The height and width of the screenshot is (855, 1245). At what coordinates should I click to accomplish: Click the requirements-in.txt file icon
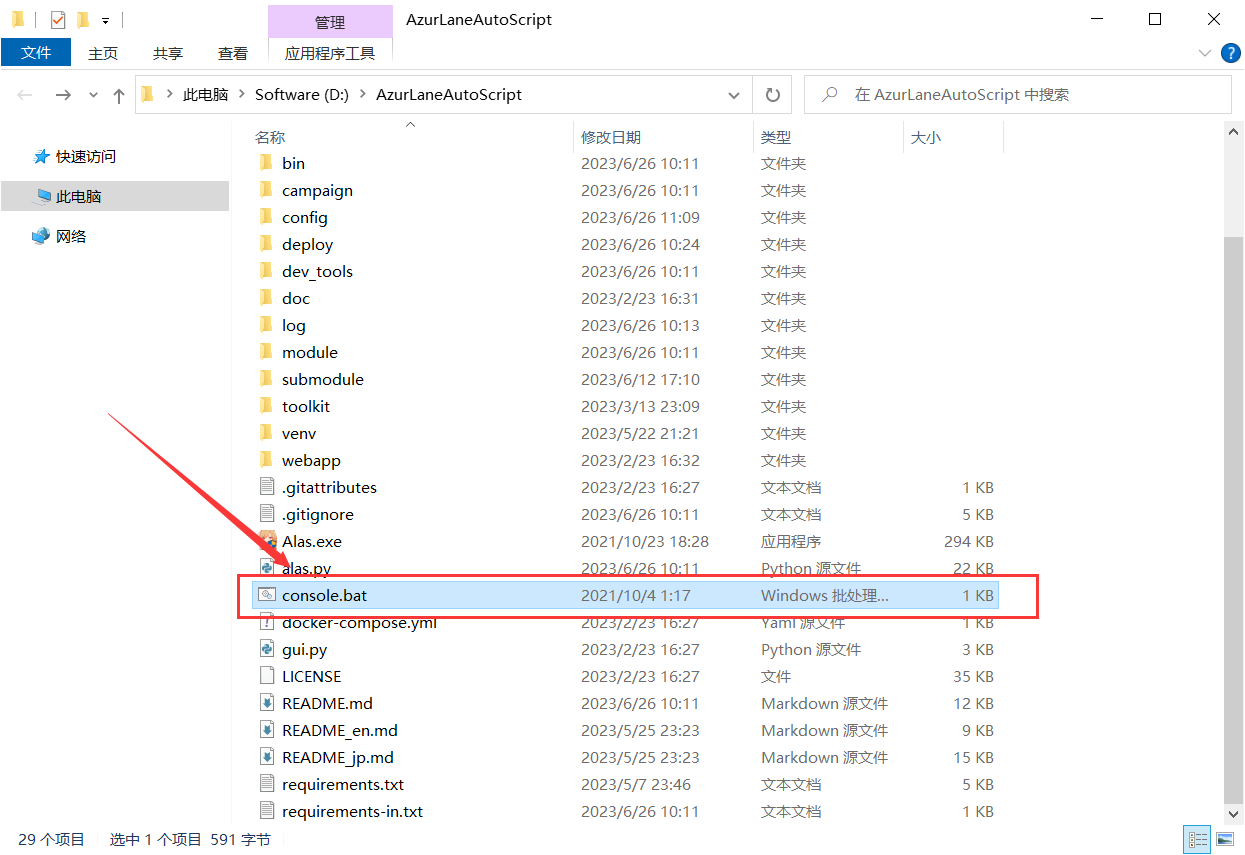point(266,811)
